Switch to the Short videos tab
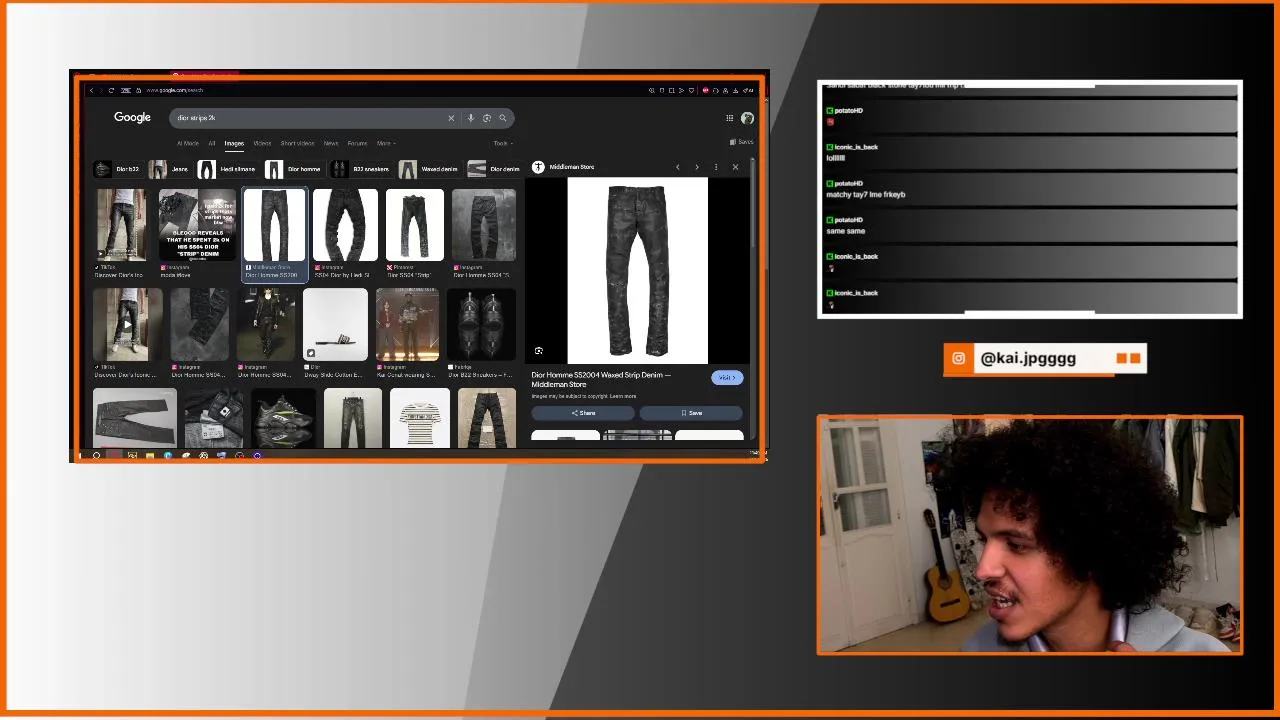 [297, 143]
